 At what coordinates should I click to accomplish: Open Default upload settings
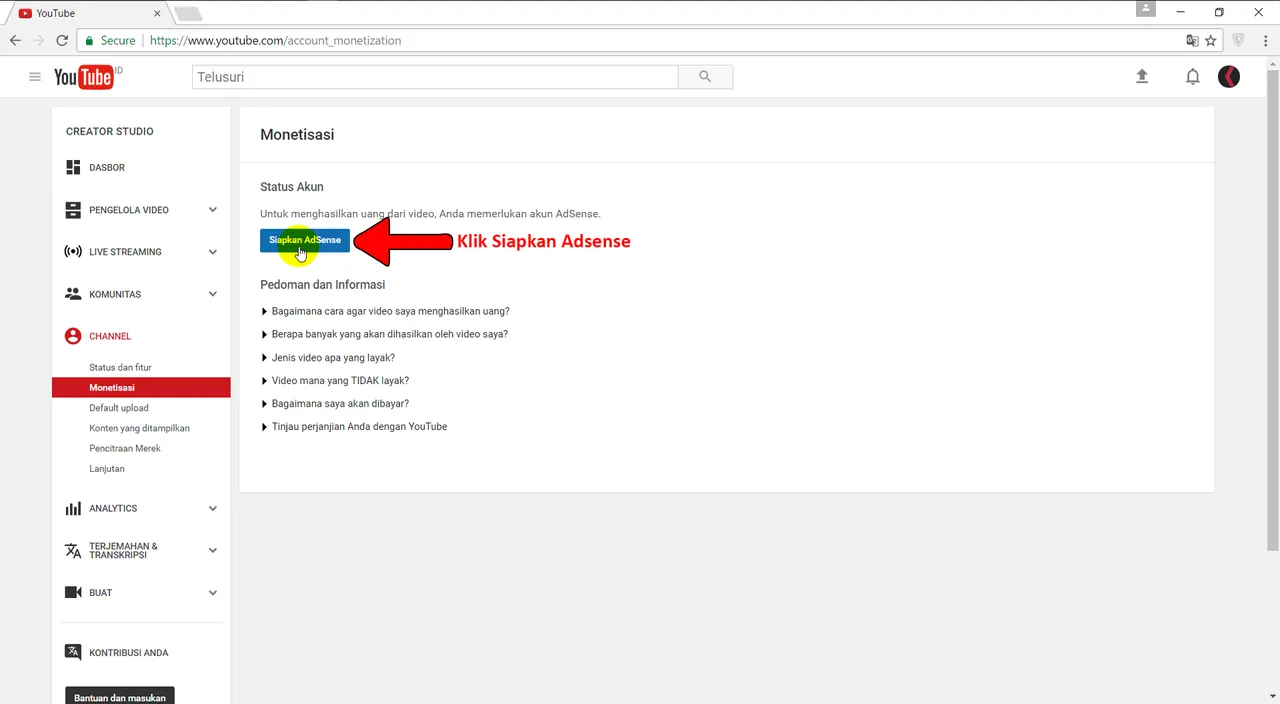pyautogui.click(x=119, y=408)
